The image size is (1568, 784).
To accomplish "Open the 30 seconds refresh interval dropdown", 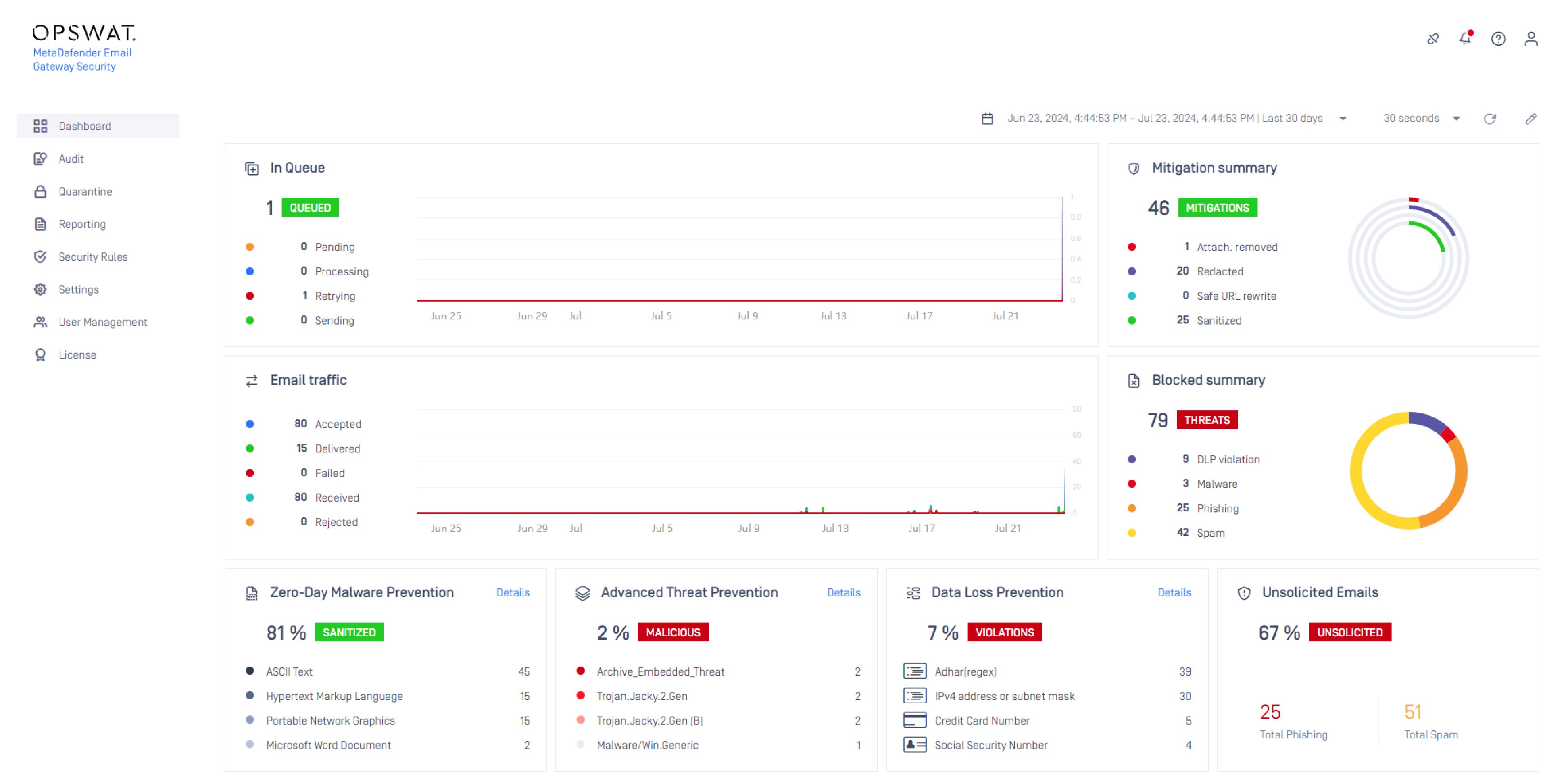I will pyautogui.click(x=1456, y=119).
